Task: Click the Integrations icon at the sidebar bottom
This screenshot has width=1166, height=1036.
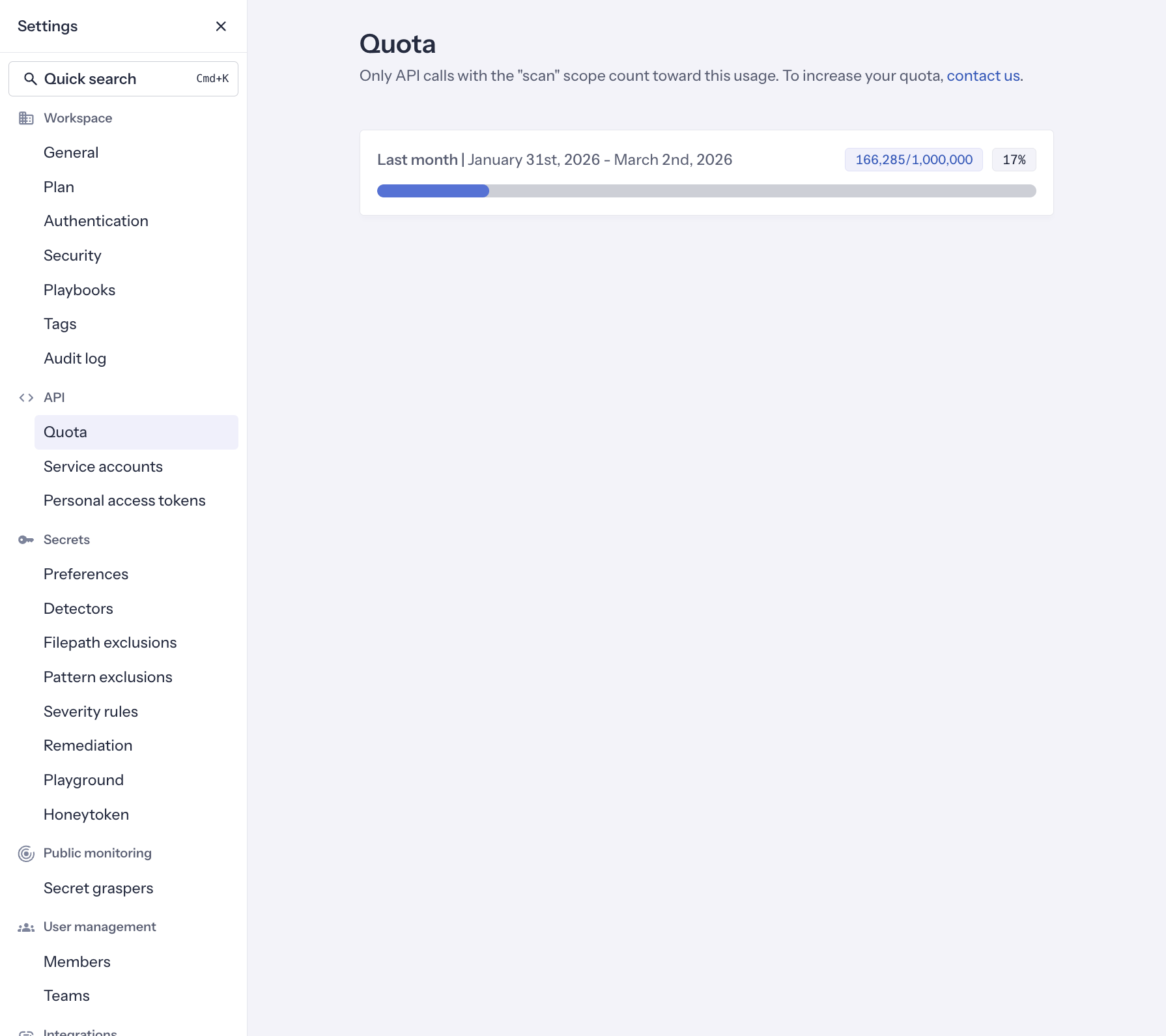Action: tap(26, 1031)
